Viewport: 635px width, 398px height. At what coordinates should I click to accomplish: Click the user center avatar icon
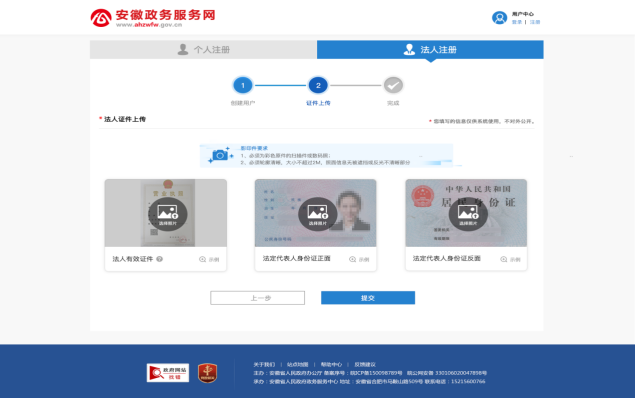pos(499,18)
